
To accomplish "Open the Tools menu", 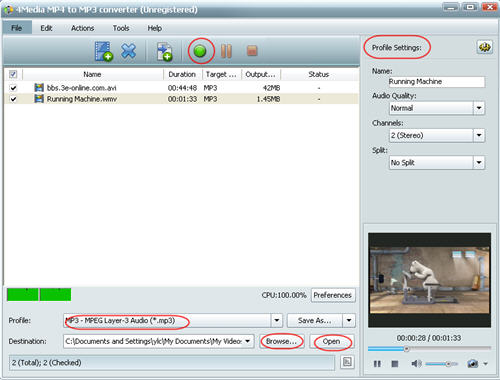I will [x=121, y=28].
